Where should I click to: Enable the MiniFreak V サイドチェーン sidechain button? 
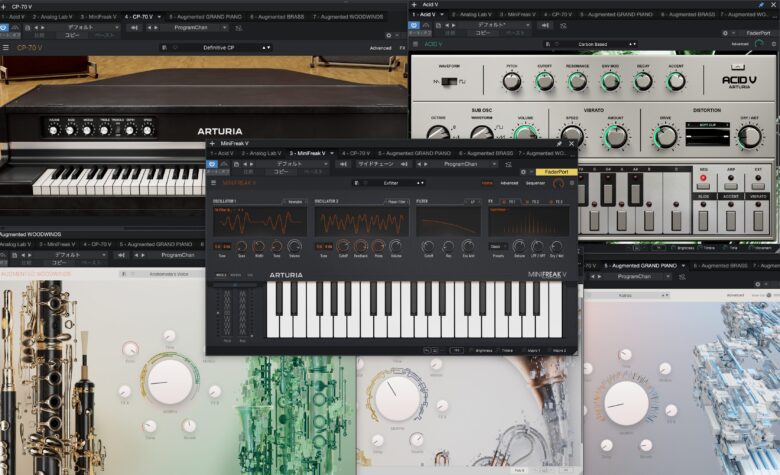point(376,164)
